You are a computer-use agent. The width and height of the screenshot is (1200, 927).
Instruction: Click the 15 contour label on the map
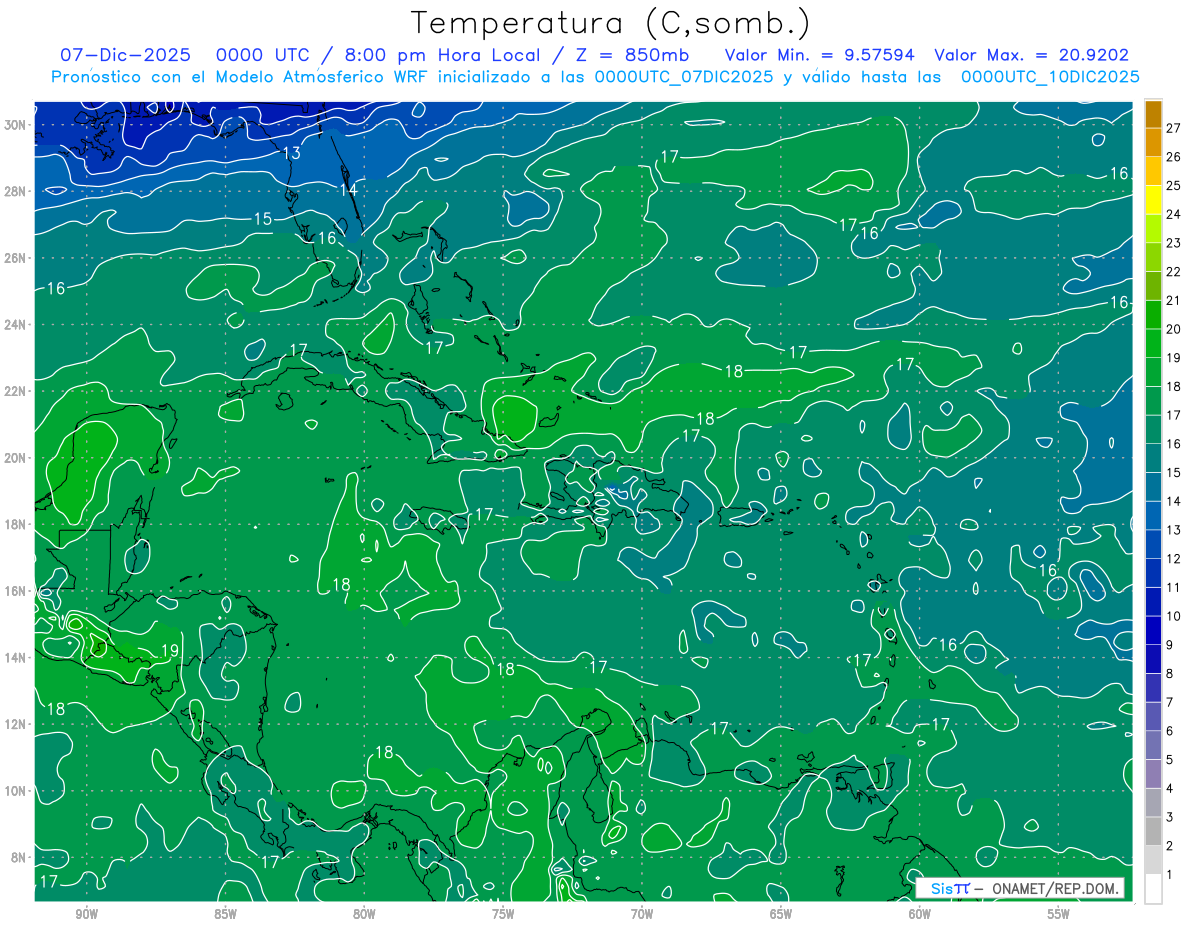point(262,219)
